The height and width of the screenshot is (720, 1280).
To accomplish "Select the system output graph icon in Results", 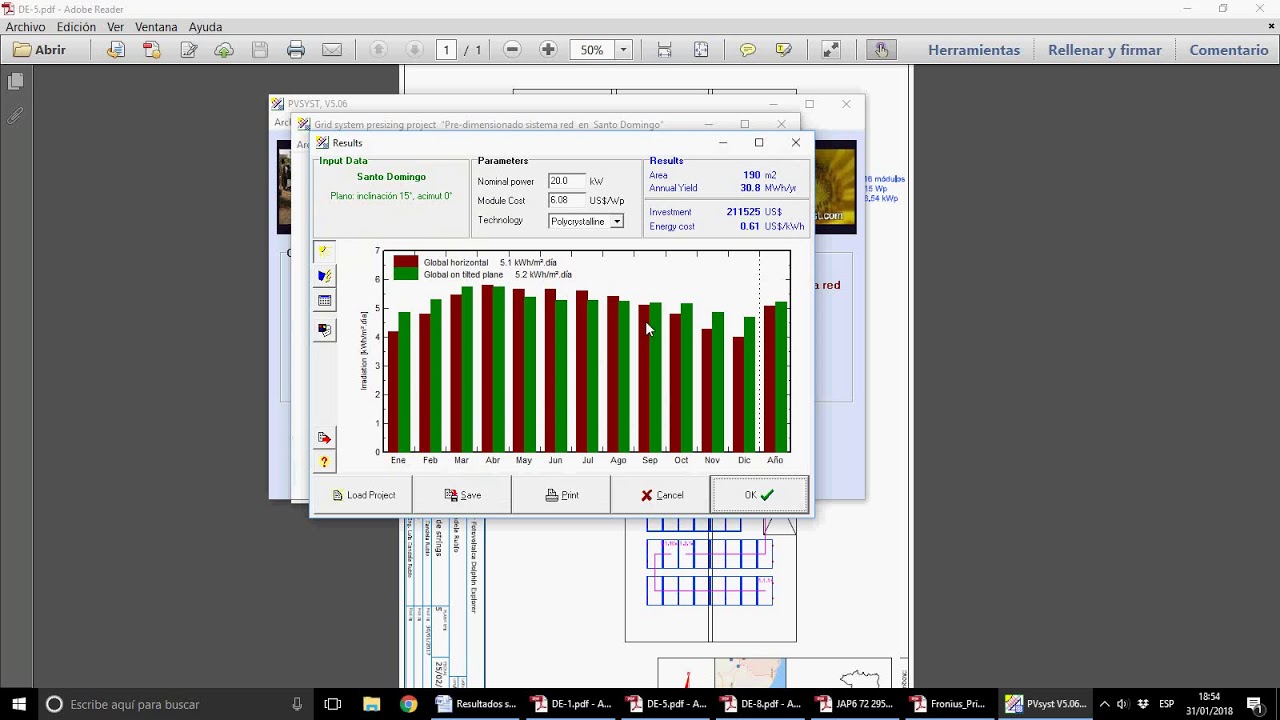I will tap(324, 276).
